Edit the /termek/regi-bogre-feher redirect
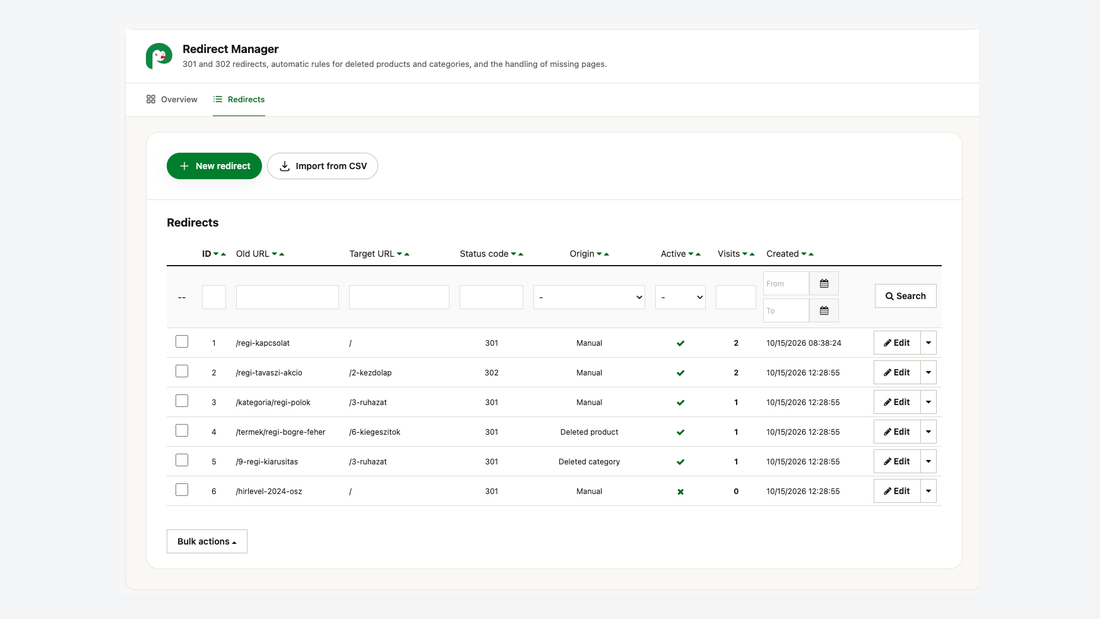 897,432
